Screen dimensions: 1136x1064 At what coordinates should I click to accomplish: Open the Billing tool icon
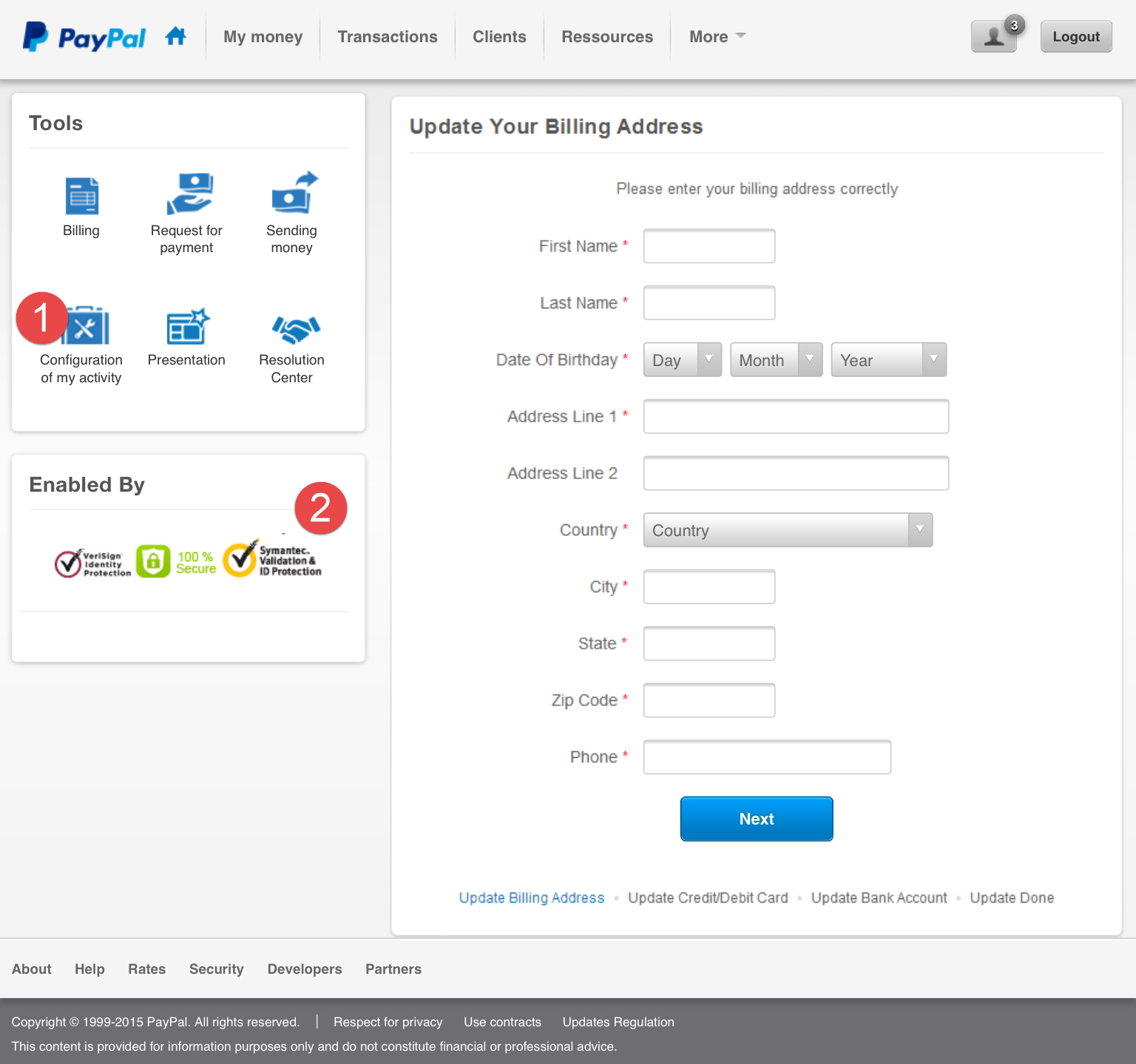point(81,196)
